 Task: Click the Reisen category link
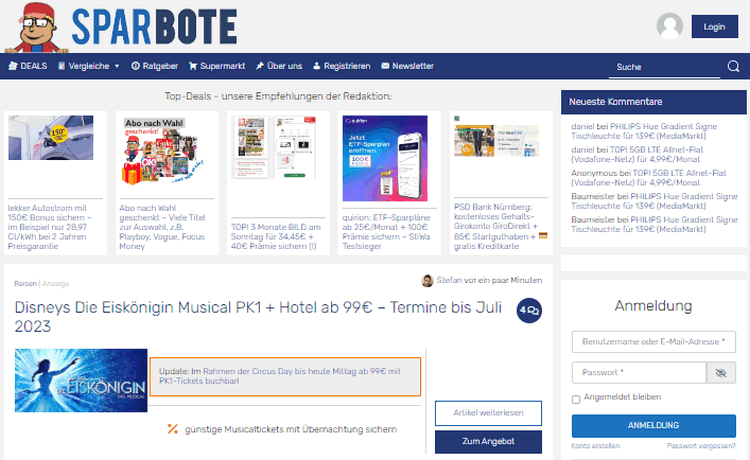click(25, 284)
